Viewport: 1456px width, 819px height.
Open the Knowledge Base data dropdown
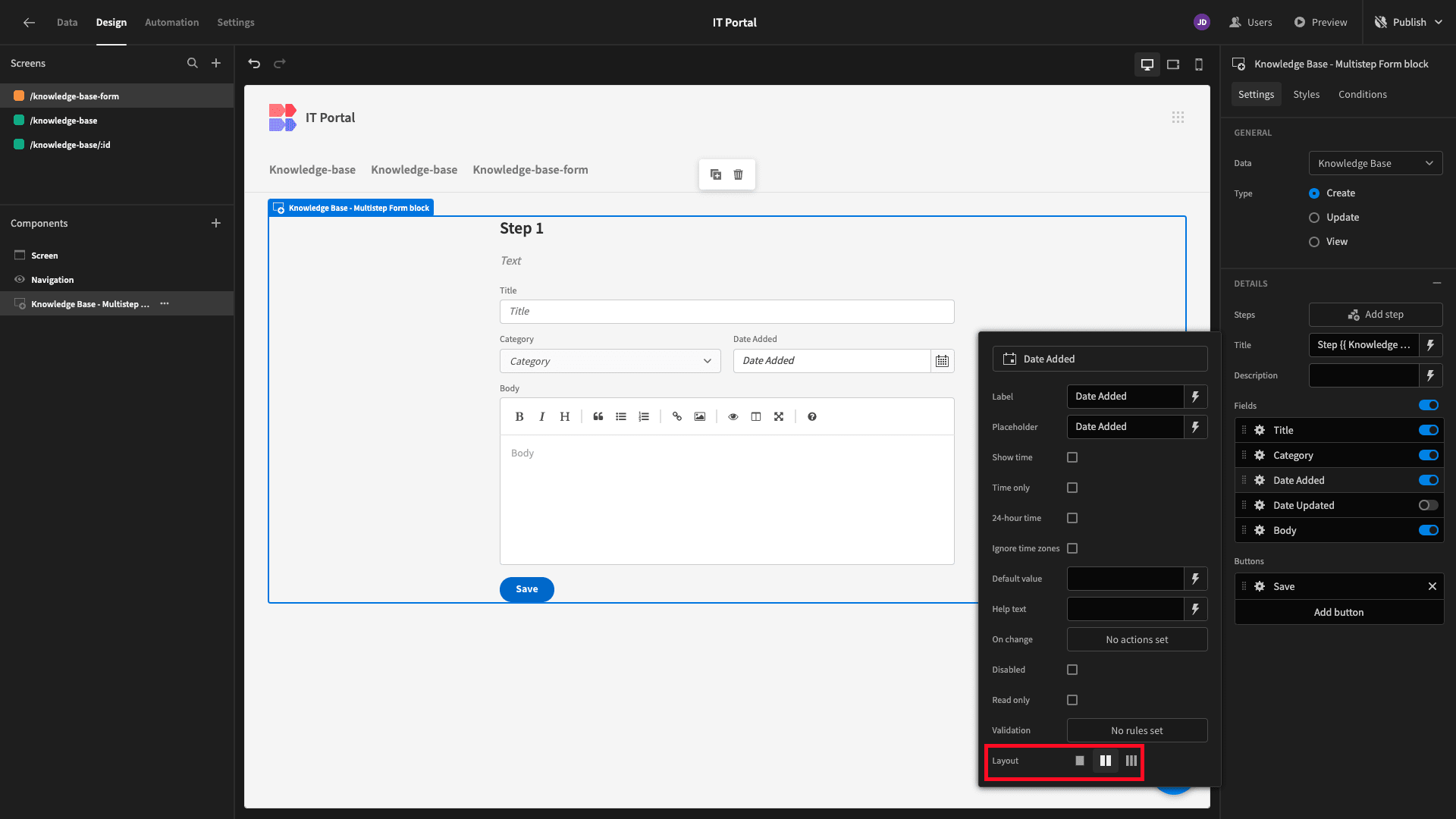(x=1376, y=163)
